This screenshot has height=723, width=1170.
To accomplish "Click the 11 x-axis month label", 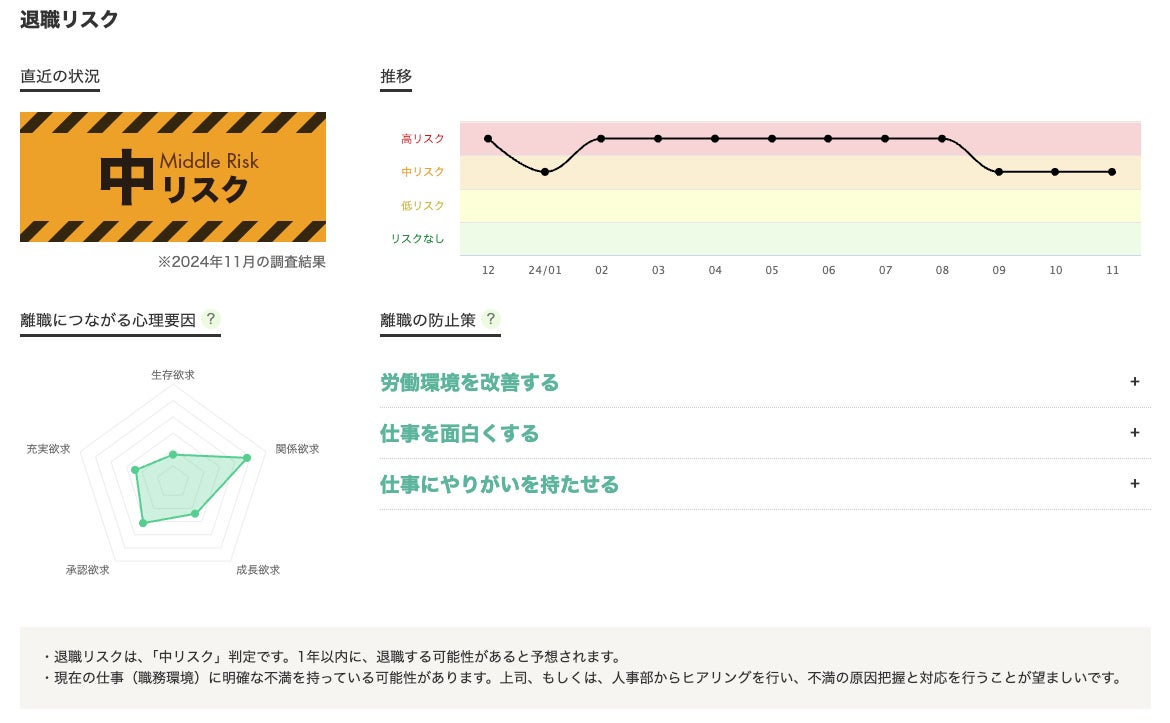I will point(1113,270).
